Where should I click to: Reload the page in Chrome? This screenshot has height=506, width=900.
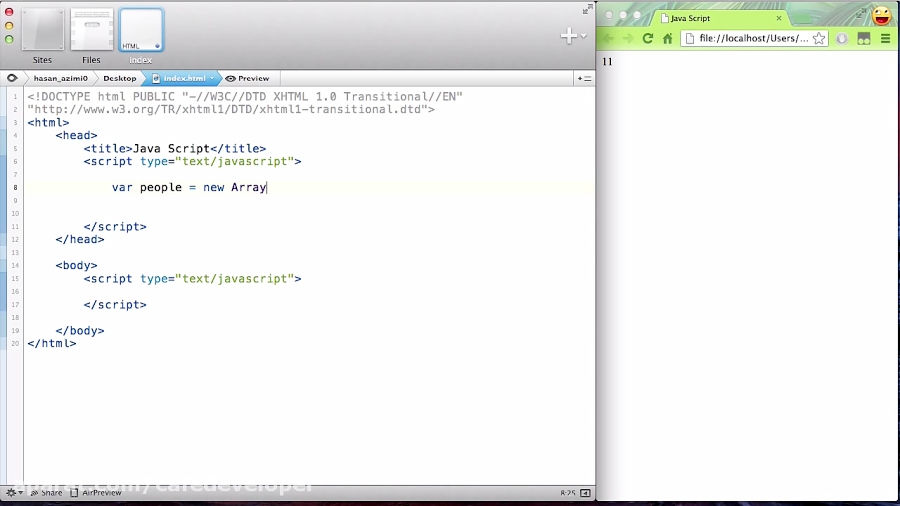pyautogui.click(x=647, y=38)
